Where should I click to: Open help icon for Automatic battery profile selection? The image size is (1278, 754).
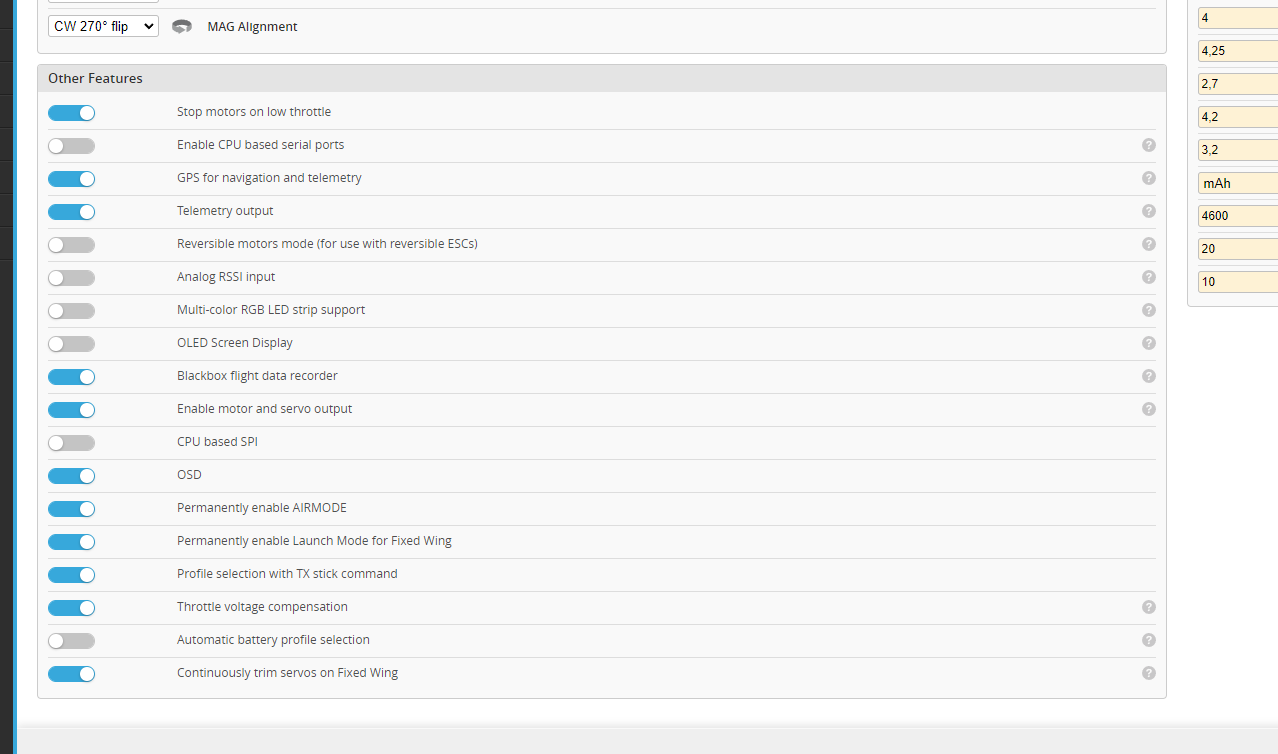[1148, 640]
